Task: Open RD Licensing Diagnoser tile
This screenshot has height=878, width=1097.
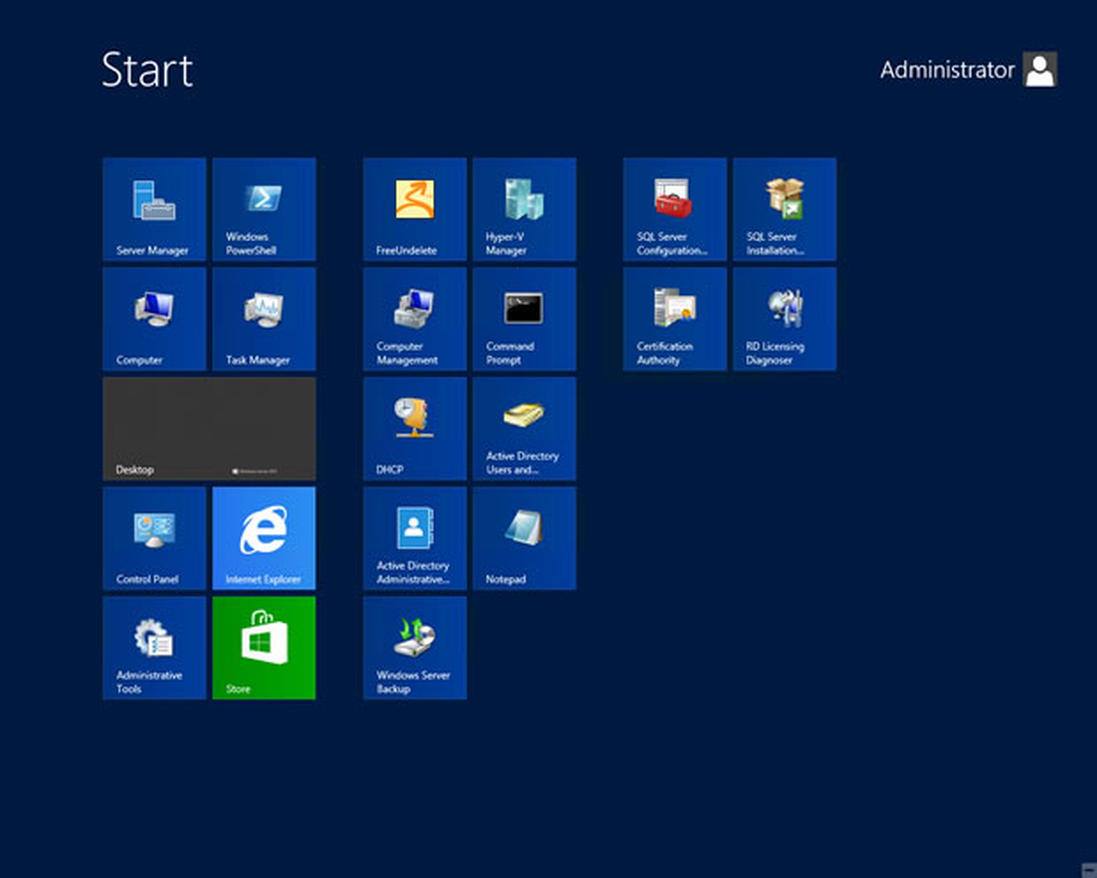Action: [x=785, y=319]
